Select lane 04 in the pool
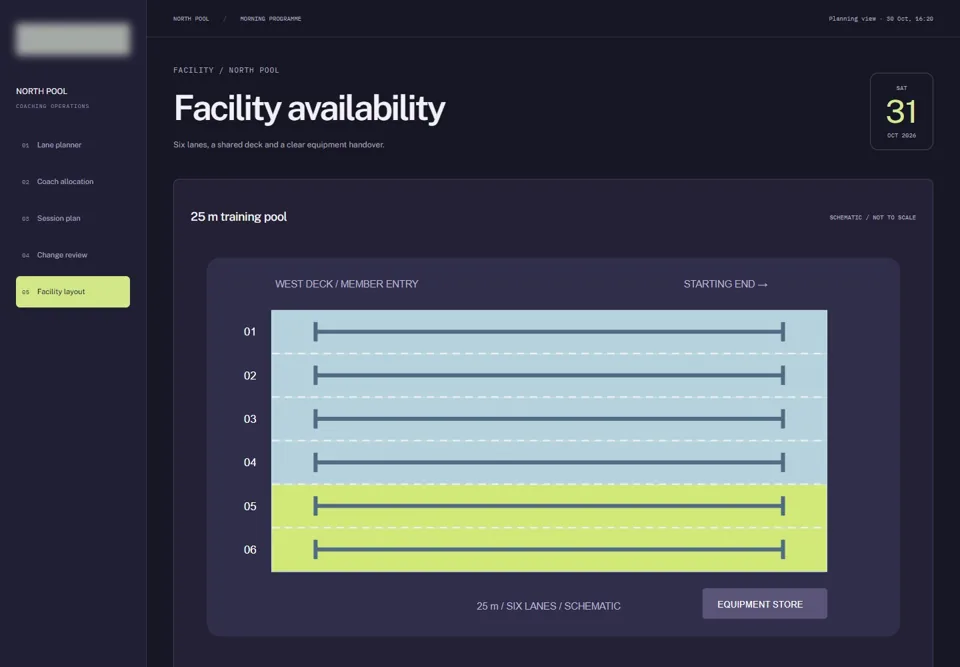This screenshot has width=960, height=667. [x=549, y=462]
